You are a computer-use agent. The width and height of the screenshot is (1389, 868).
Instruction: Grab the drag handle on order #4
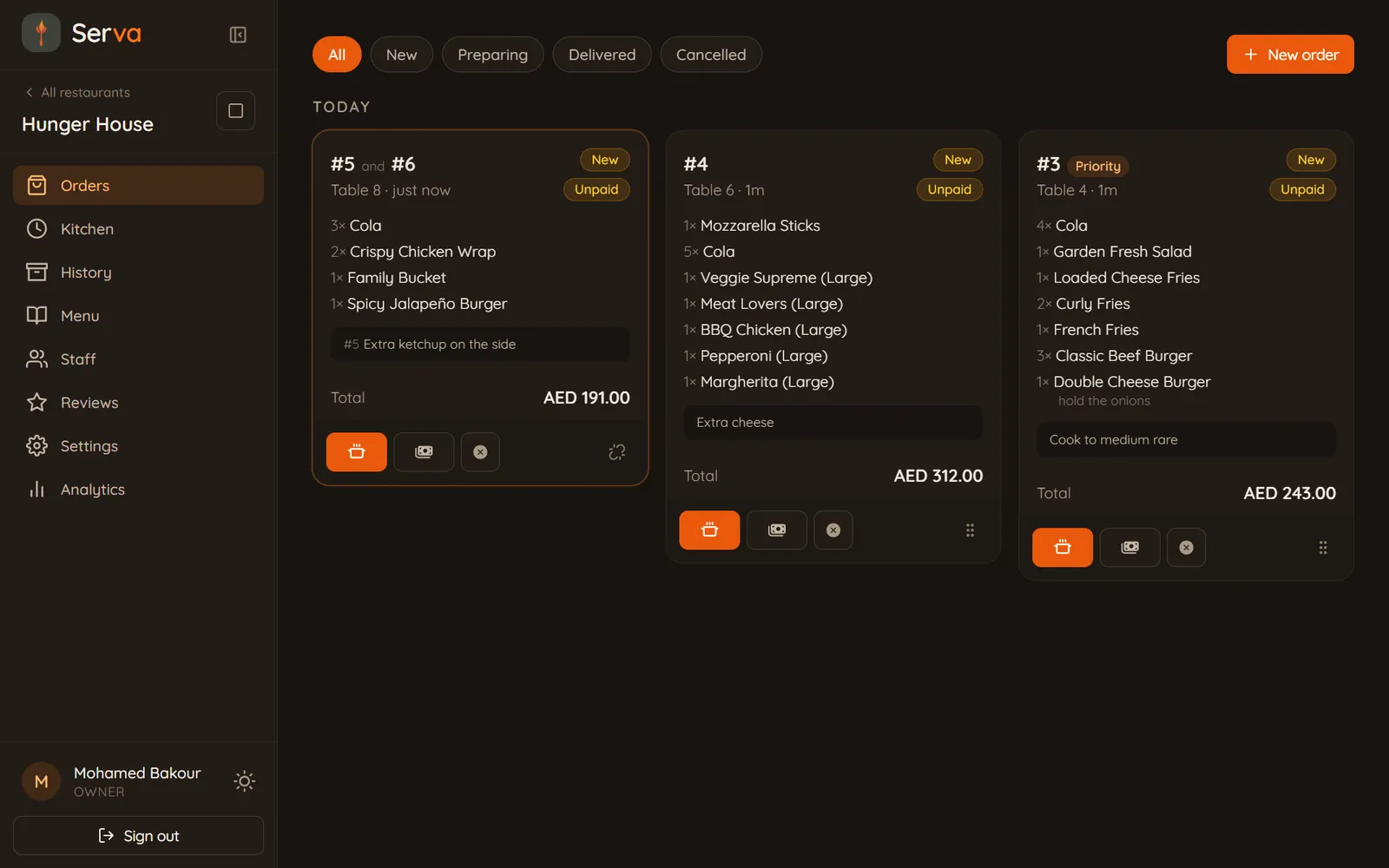[x=970, y=530]
